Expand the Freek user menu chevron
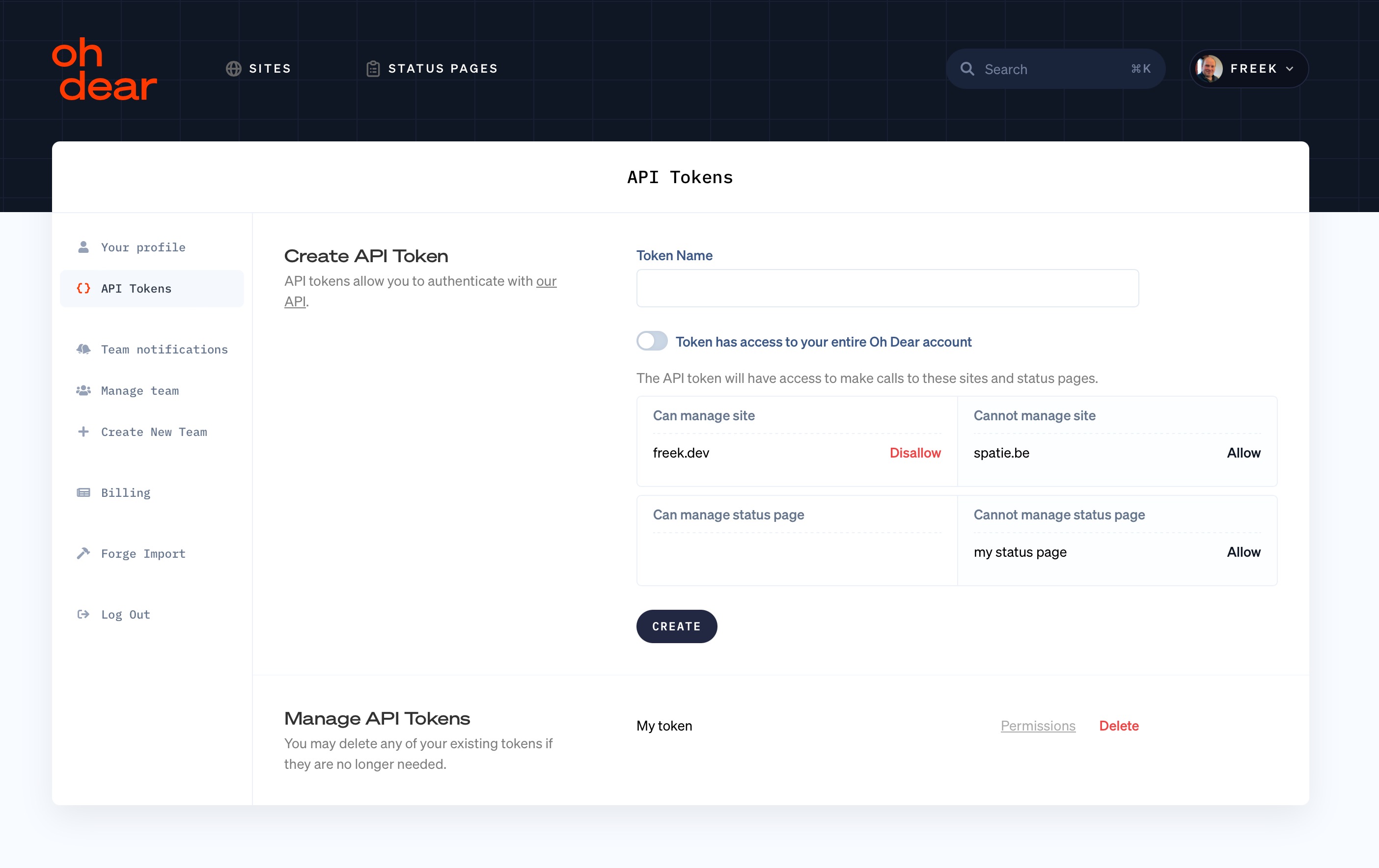Image resolution: width=1379 pixels, height=868 pixels. [x=1290, y=69]
